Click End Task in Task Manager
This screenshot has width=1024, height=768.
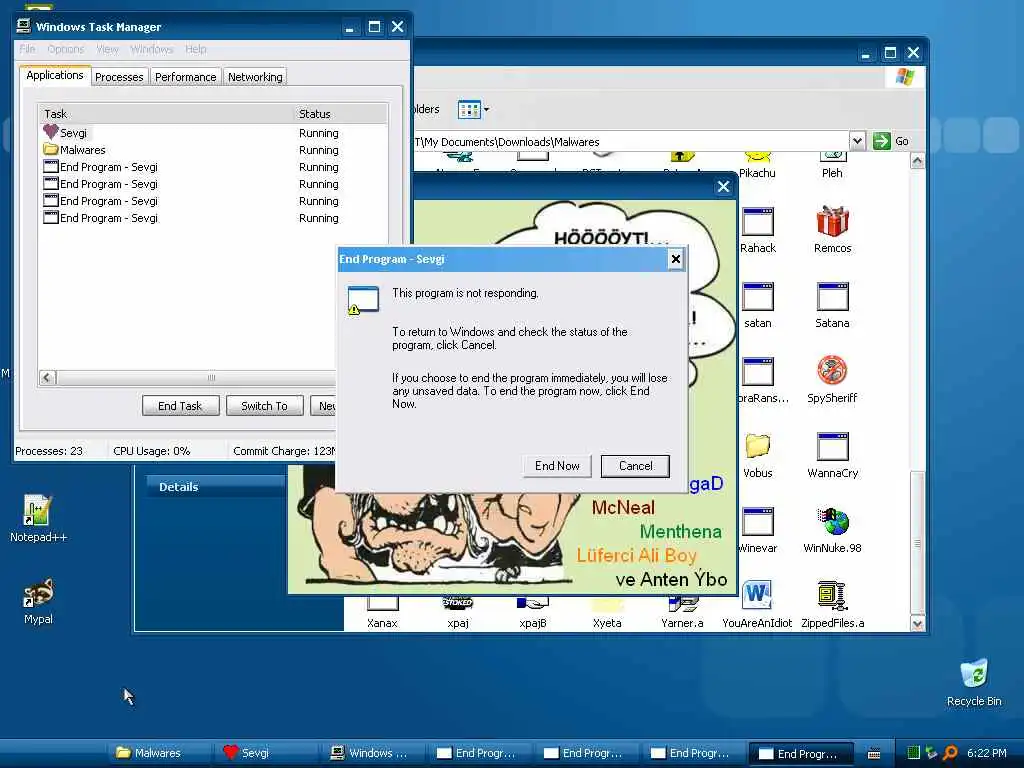[180, 406]
